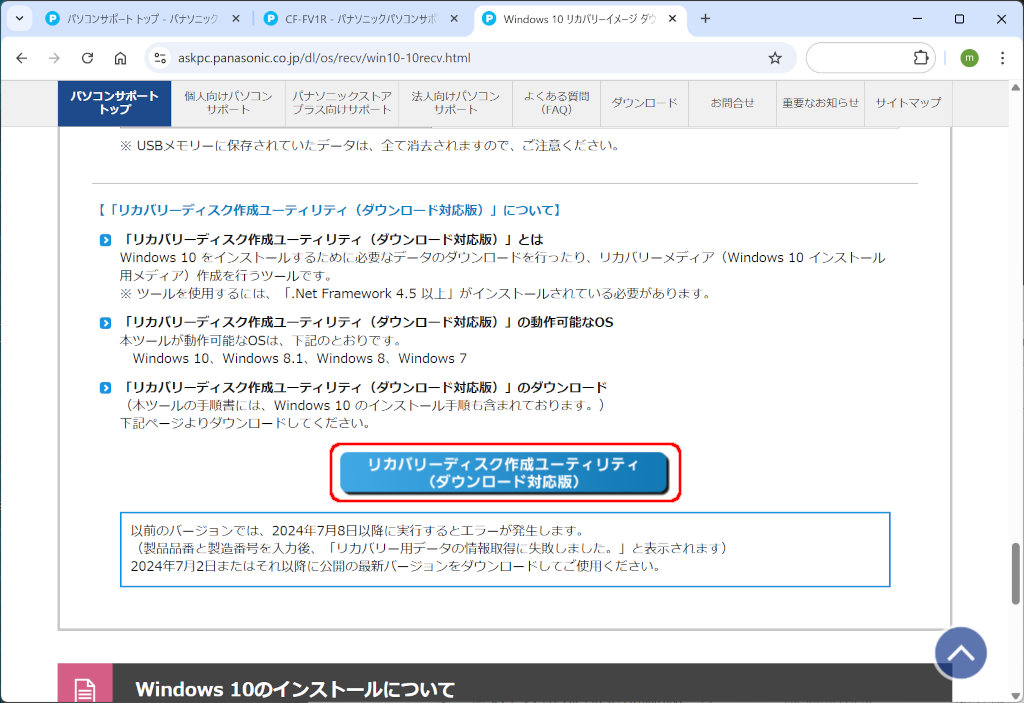The width and height of the screenshot is (1024, 703).
Task: Click the USBメモリー warning note text
Action: pos(370,146)
